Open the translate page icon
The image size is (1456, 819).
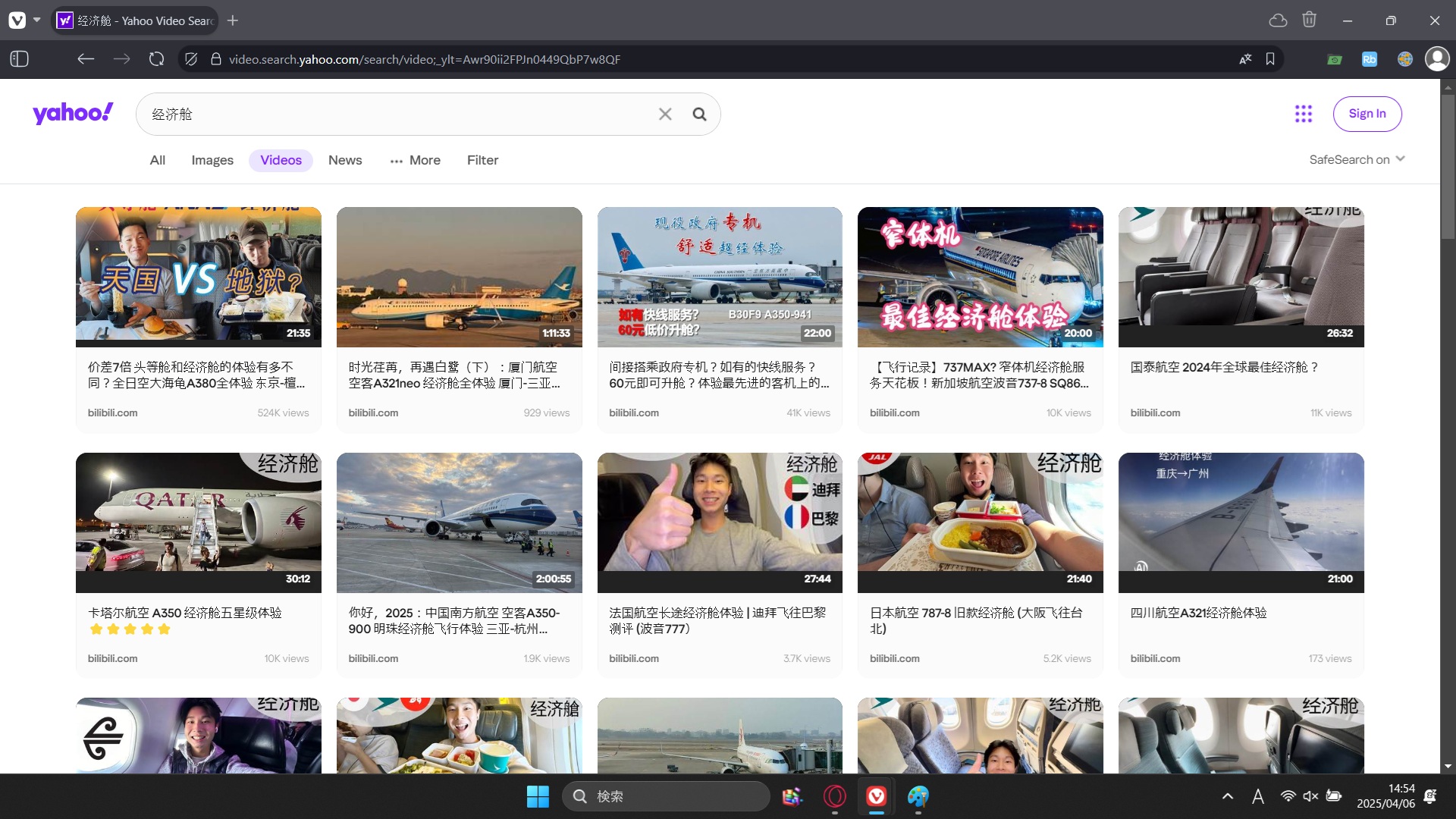click(1245, 59)
